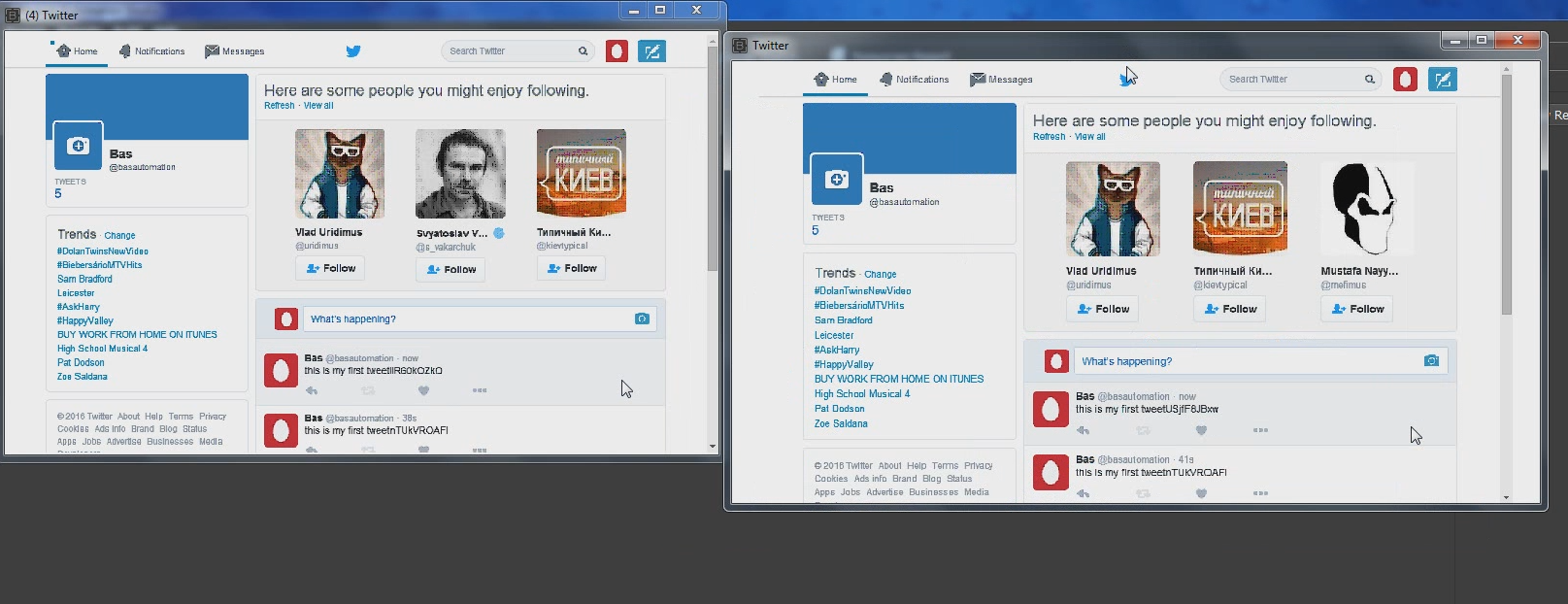This screenshot has height=604, width=1568.
Task: Click Mustafa Nayy... profile picture thumbnail
Action: point(1365,209)
